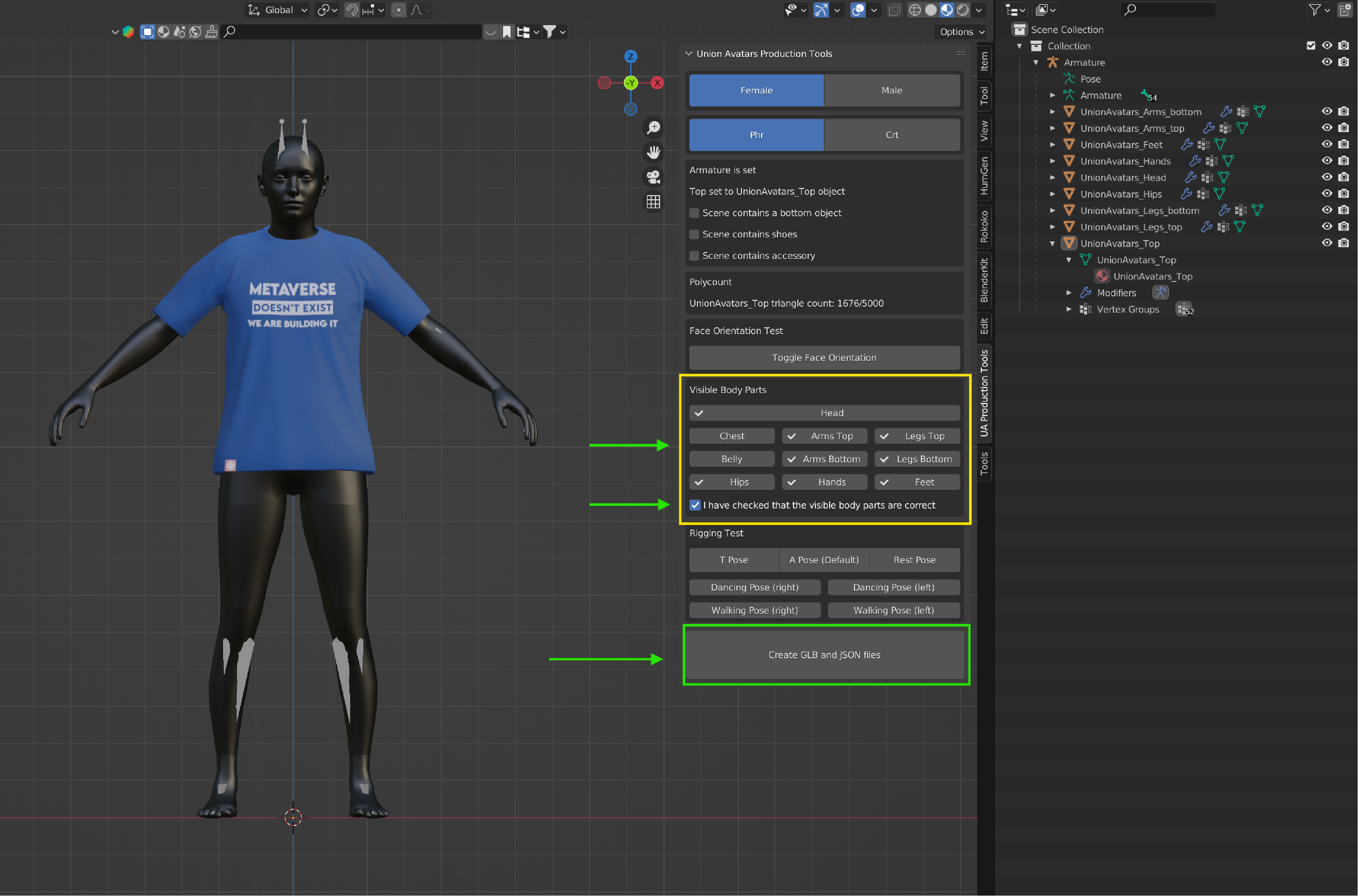
Task: Toggle proportional editing icon
Action: tap(399, 10)
